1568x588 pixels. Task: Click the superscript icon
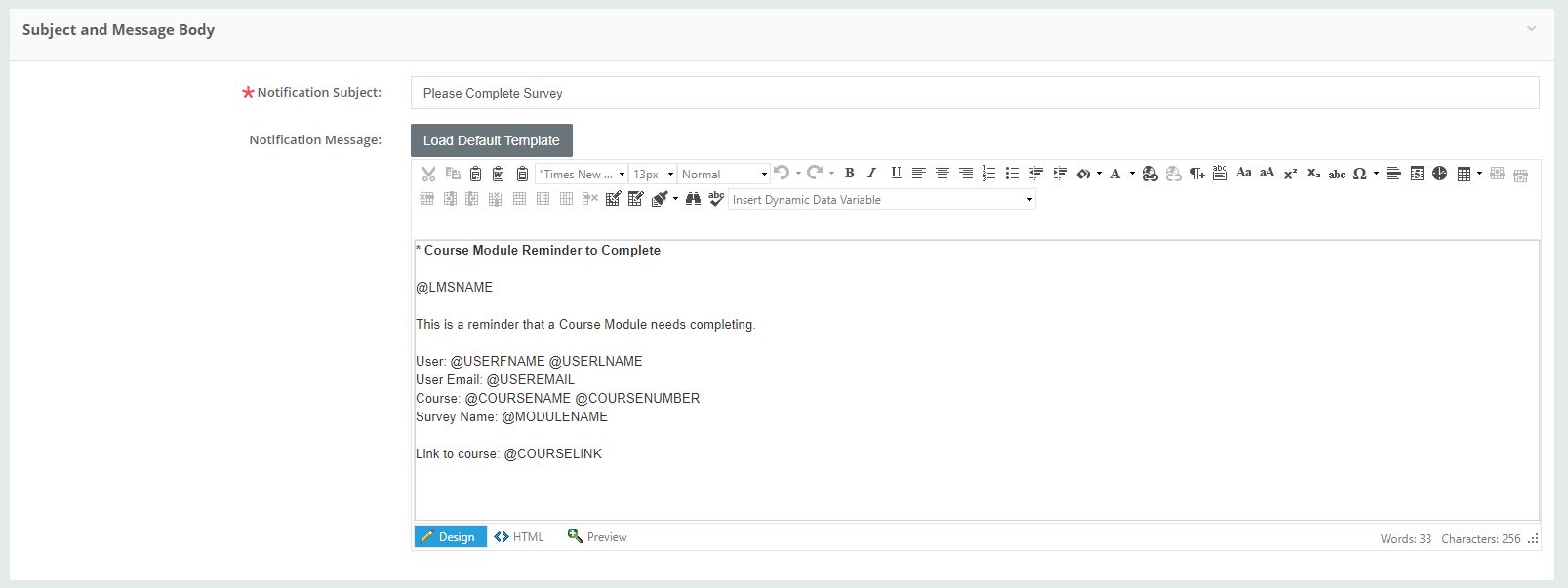1290,174
